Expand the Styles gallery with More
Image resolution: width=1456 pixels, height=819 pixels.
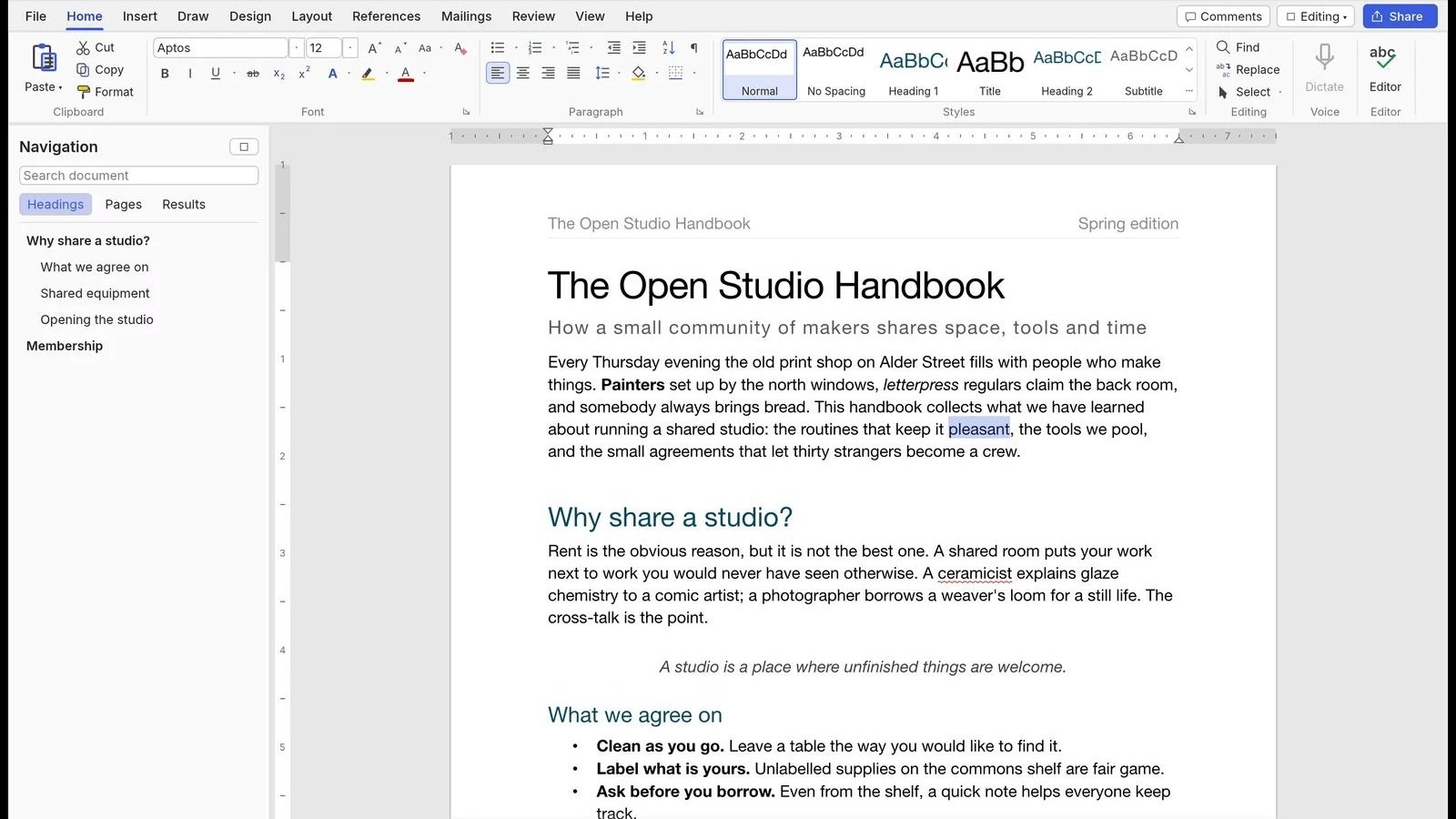point(1189,91)
